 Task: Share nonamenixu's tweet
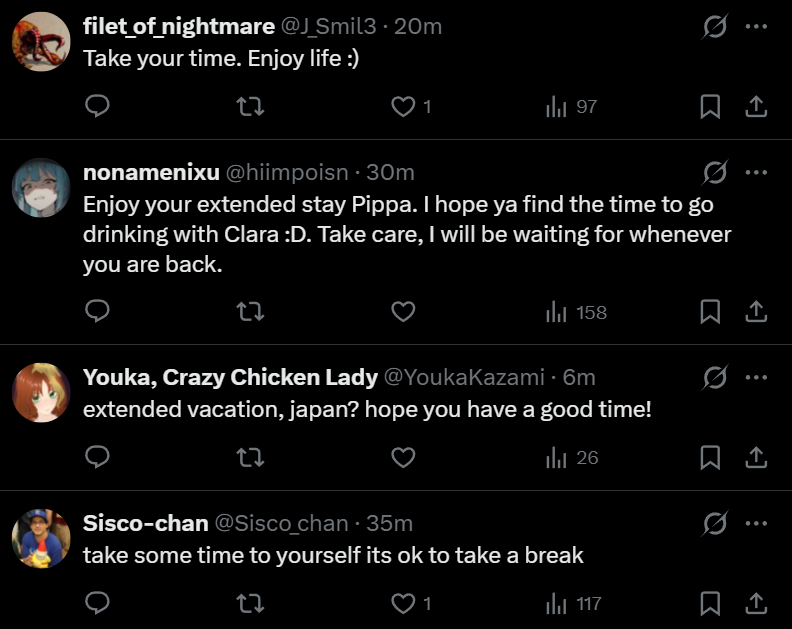coord(757,312)
